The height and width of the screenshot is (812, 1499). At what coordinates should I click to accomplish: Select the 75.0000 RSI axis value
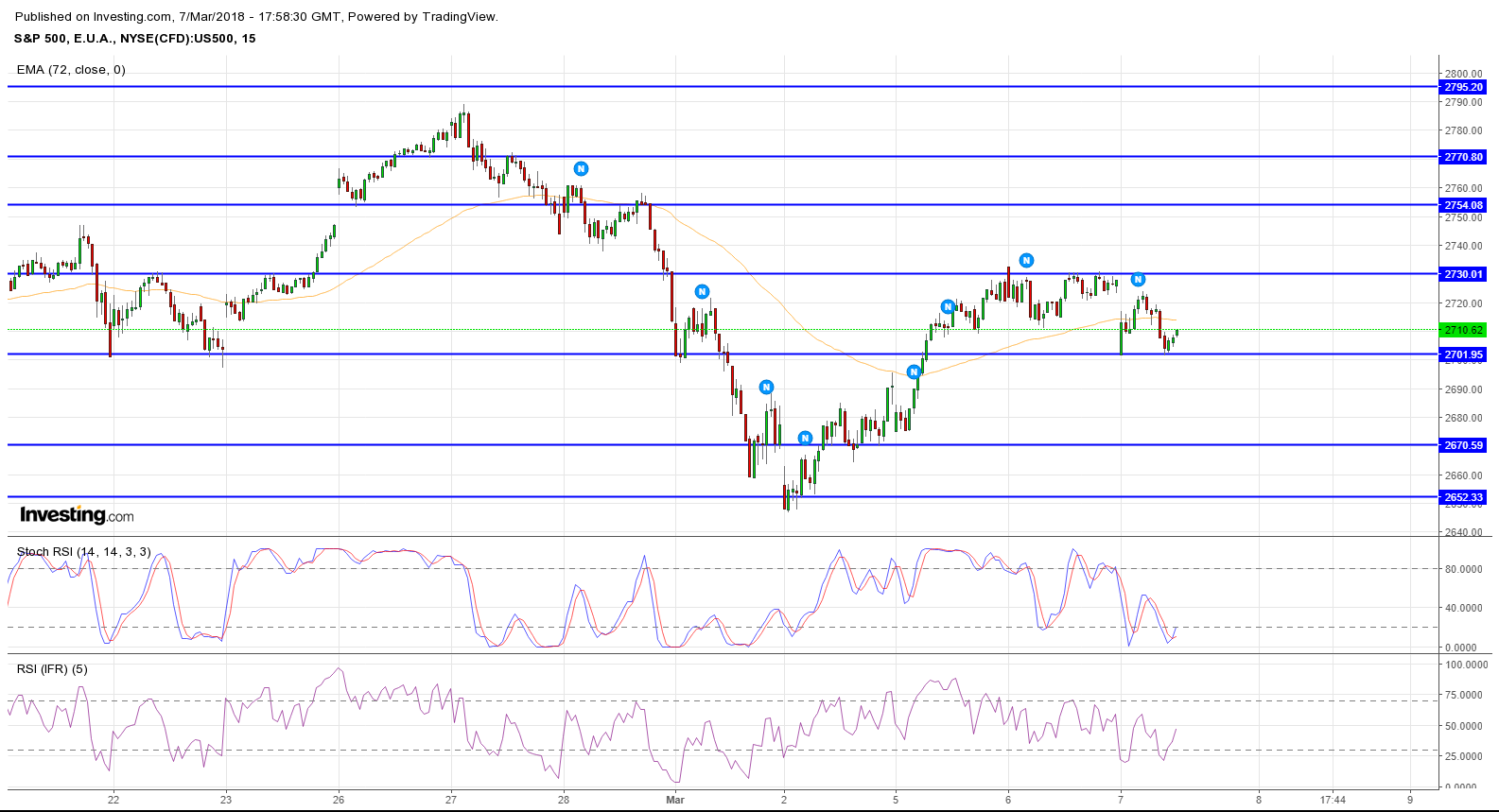1464,695
